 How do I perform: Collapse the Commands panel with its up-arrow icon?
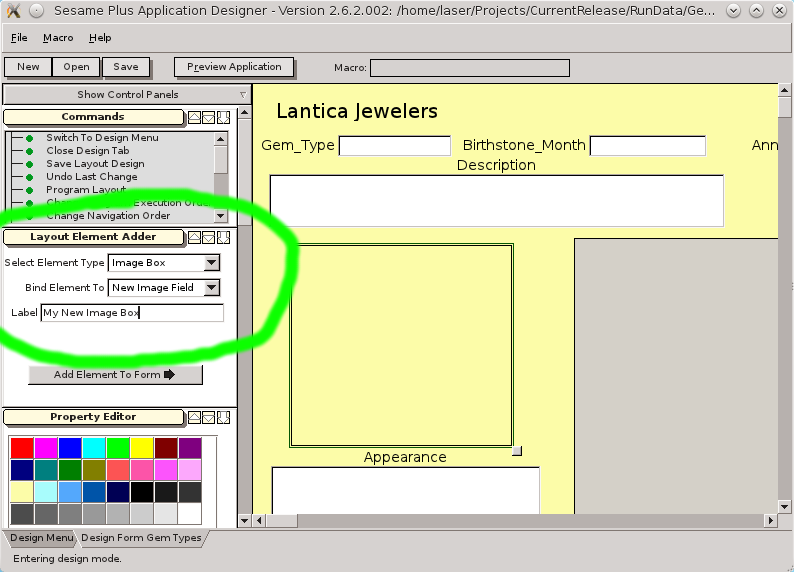click(194, 117)
